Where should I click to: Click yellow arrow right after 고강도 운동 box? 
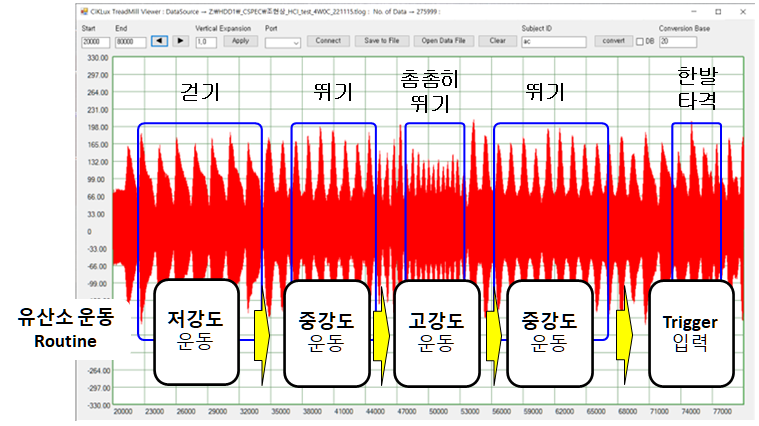click(493, 333)
